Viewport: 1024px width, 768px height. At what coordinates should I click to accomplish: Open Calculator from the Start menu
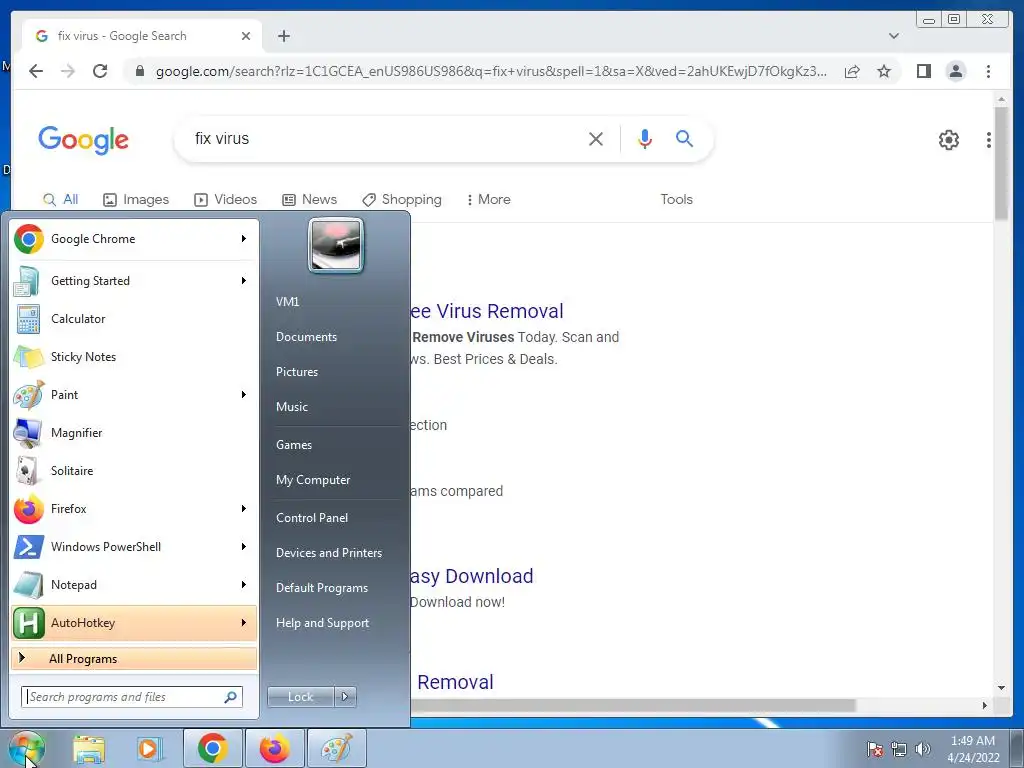[134, 319]
